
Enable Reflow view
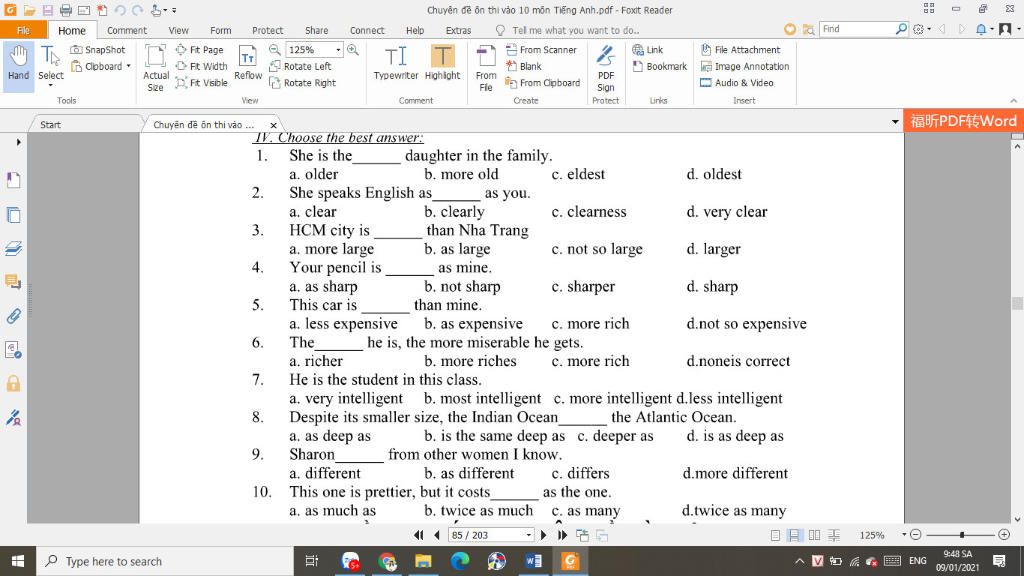point(248,63)
